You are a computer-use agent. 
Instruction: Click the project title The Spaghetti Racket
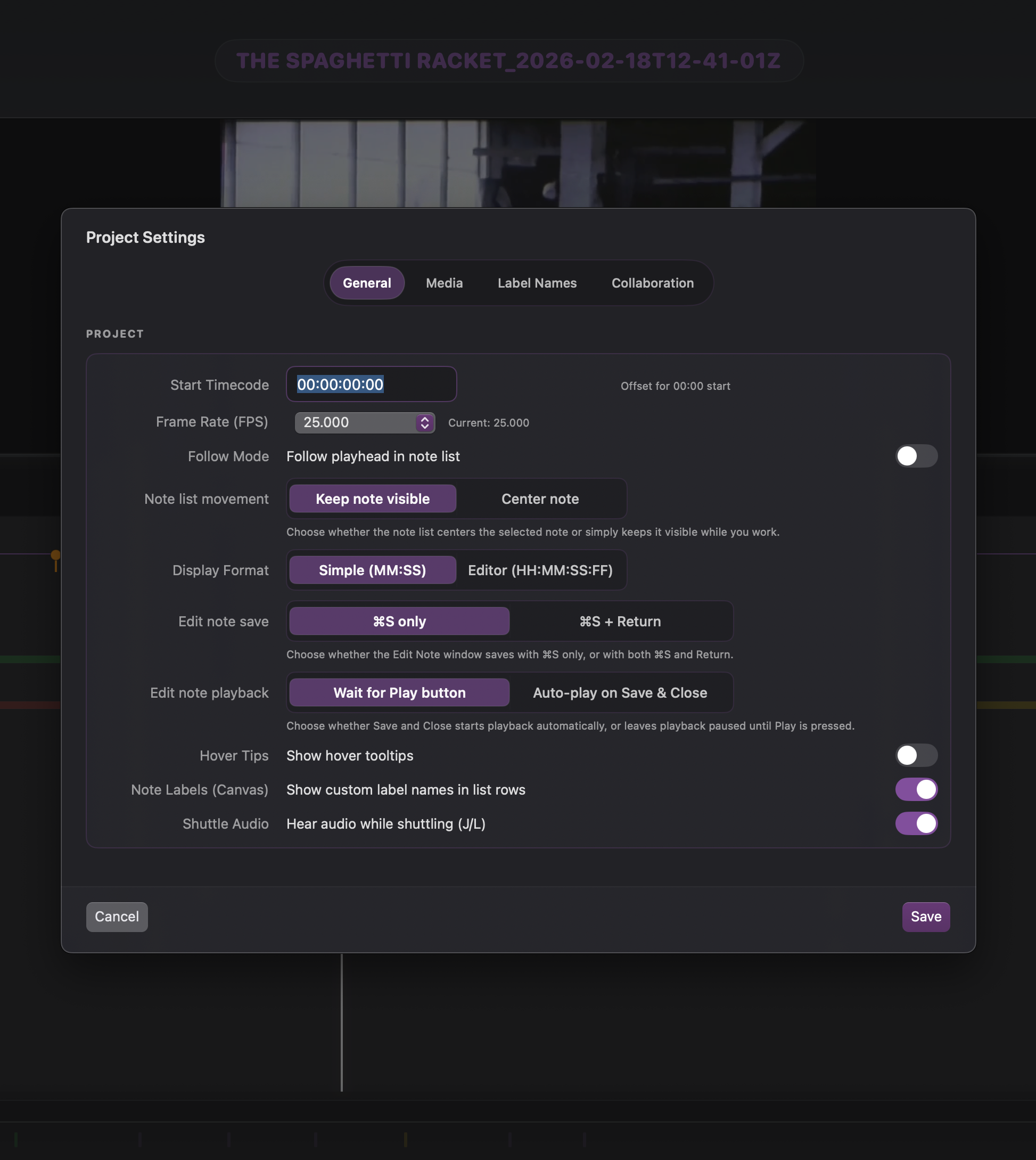[509, 60]
